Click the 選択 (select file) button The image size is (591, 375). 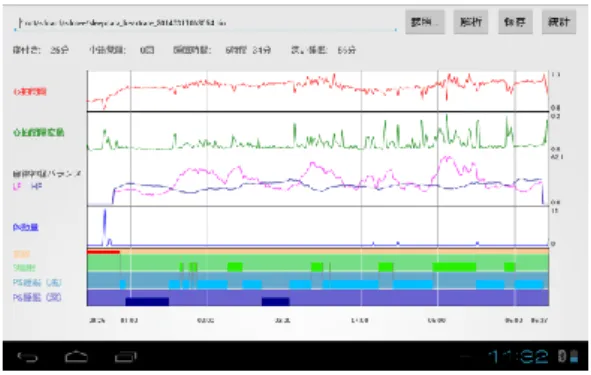tap(425, 22)
